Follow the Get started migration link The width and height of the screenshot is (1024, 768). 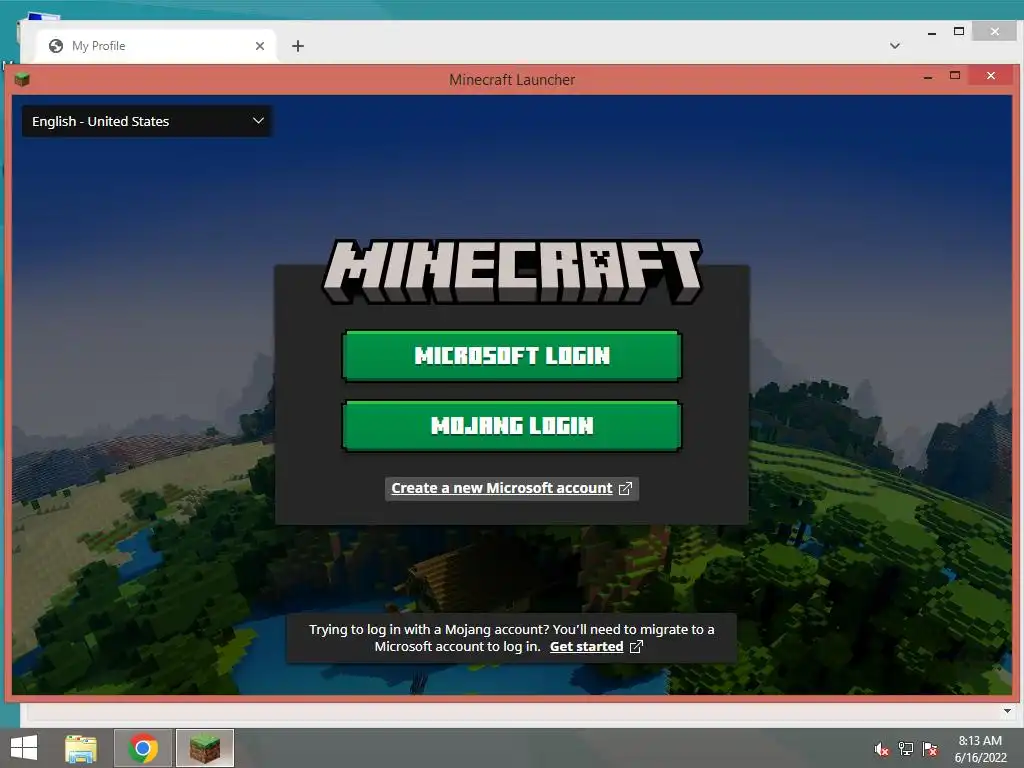coord(586,647)
